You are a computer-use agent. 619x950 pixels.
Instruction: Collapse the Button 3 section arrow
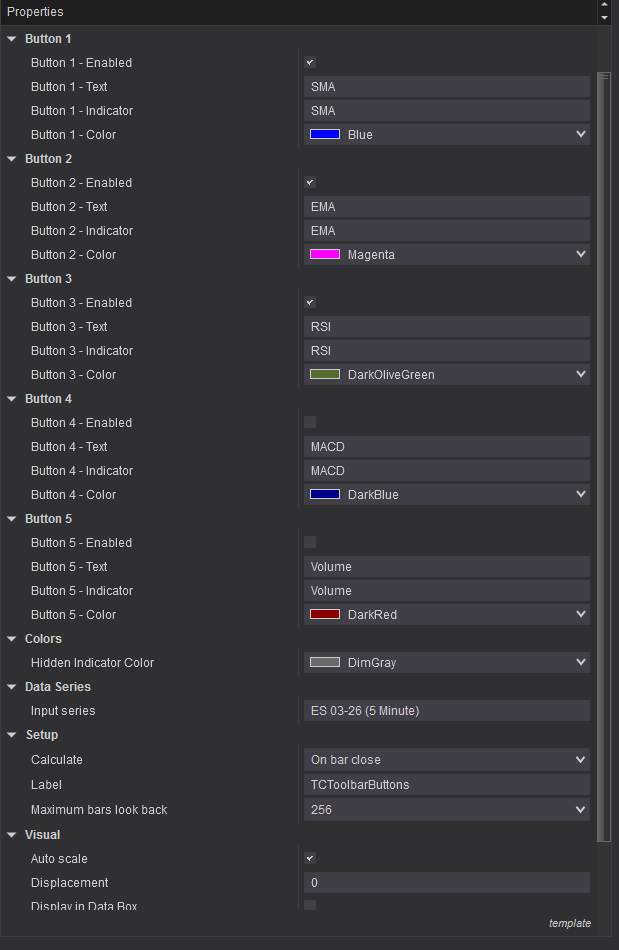tap(12, 279)
